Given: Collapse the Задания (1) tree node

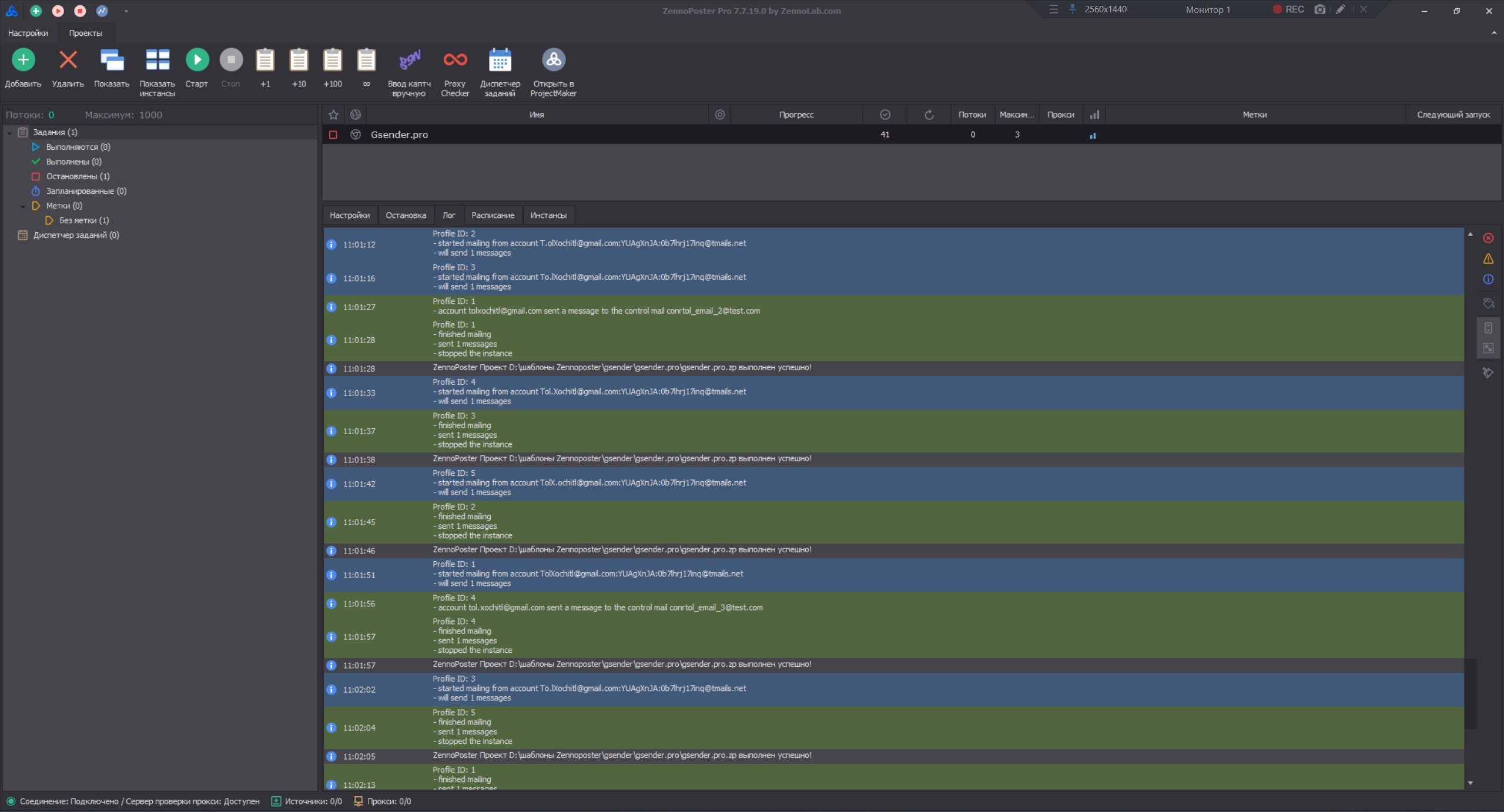Looking at the screenshot, I should pos(9,132).
